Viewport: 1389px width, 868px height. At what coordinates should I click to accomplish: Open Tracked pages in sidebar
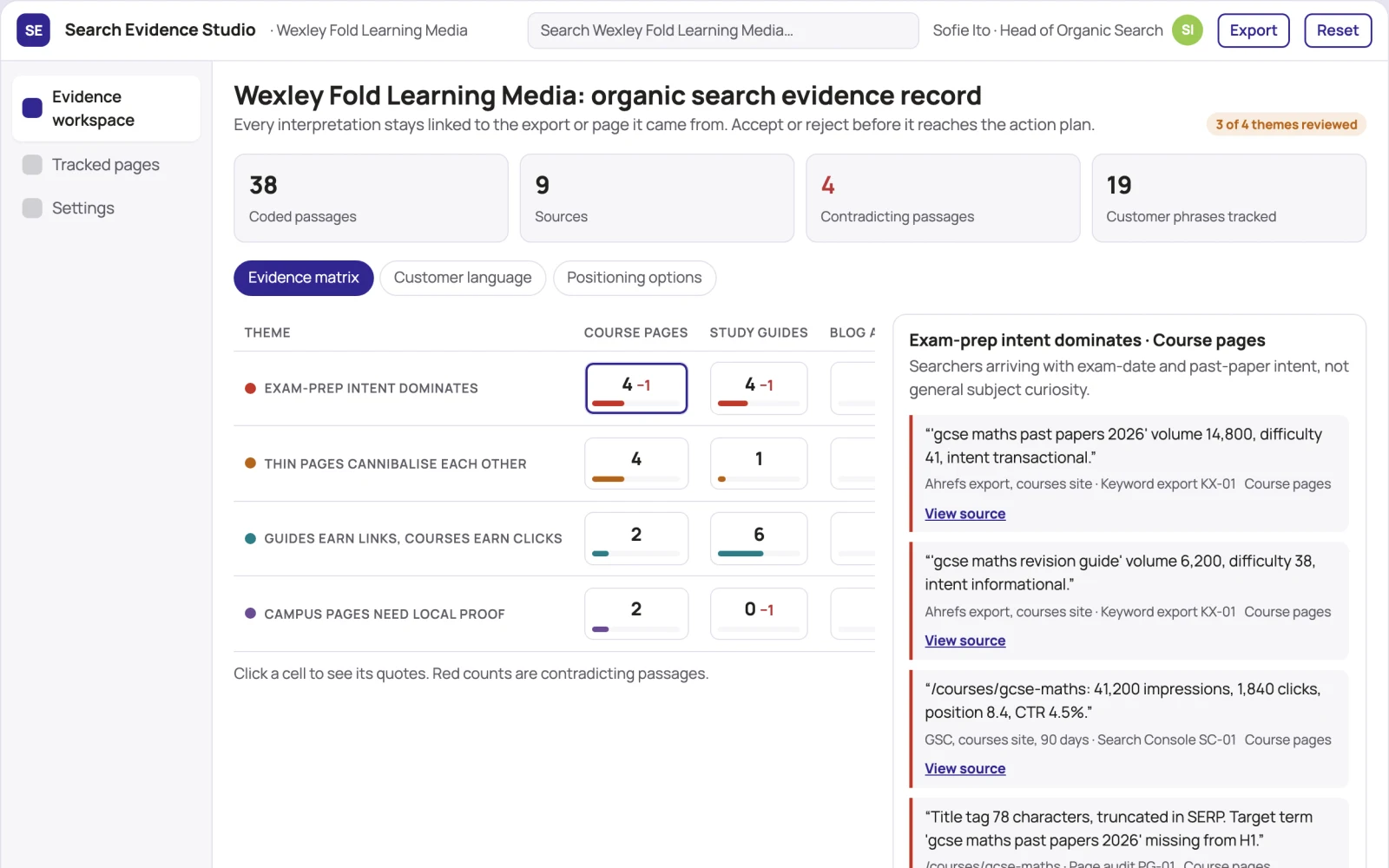point(106,165)
